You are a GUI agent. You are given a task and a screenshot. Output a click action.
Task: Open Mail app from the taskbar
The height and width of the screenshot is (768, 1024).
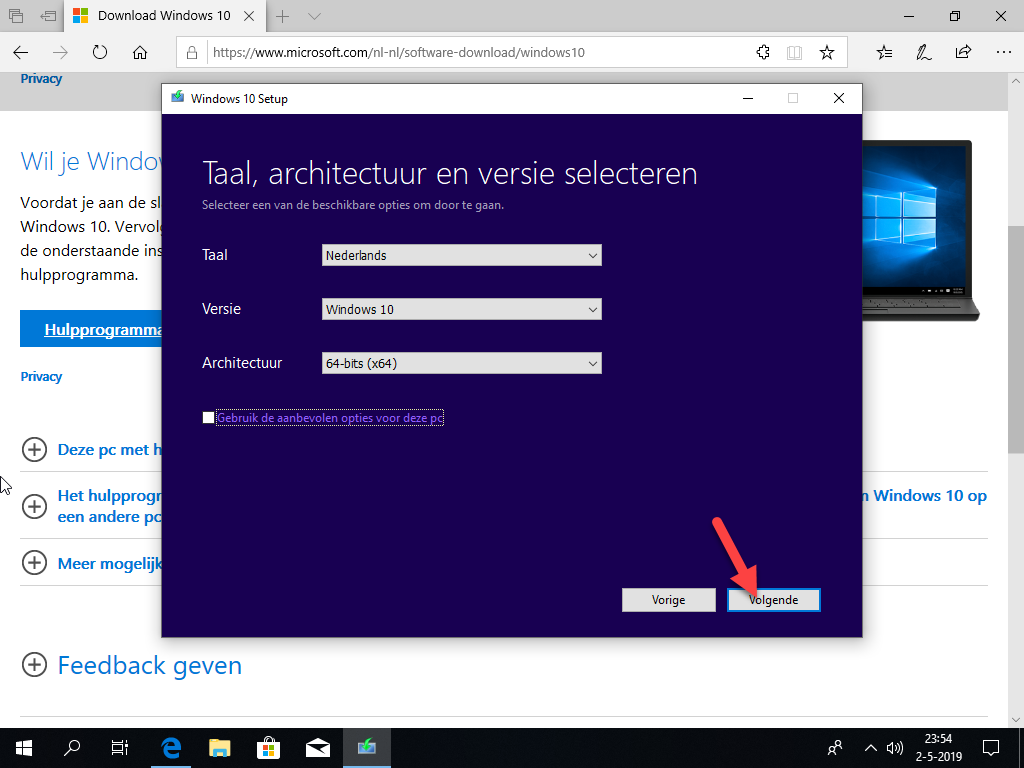click(317, 747)
